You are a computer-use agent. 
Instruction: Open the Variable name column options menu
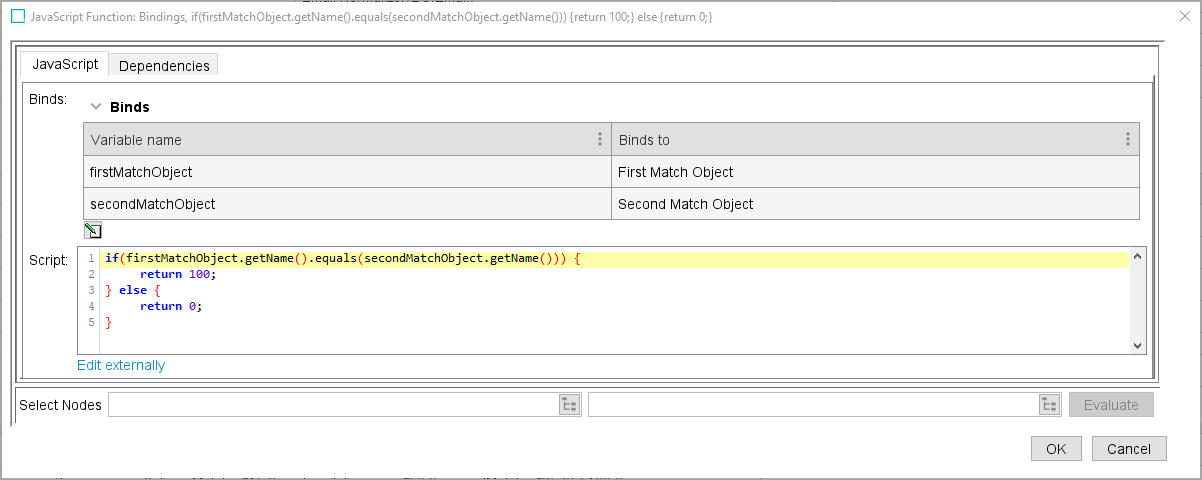(600, 140)
